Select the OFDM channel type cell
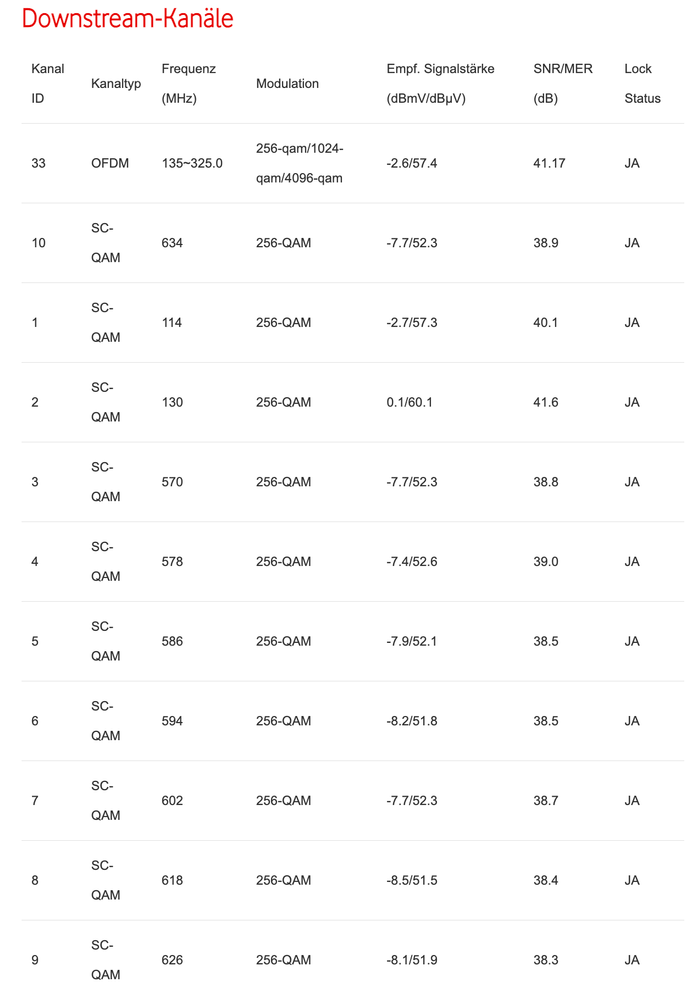The height and width of the screenshot is (999, 697). tap(110, 163)
